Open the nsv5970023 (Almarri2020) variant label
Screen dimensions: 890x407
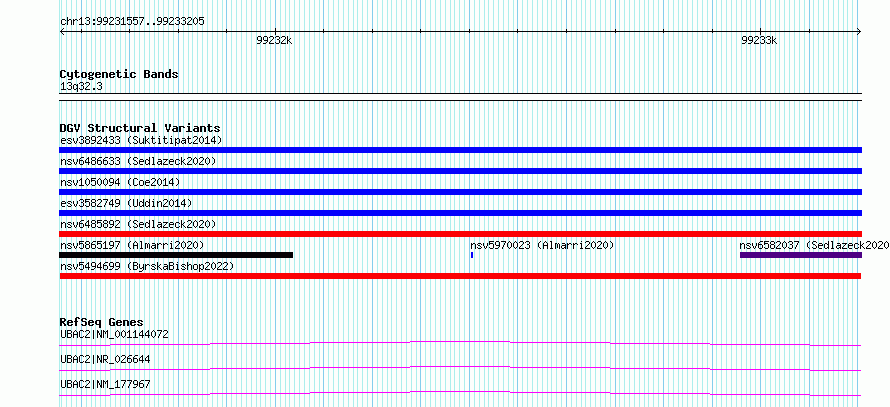tap(543, 245)
